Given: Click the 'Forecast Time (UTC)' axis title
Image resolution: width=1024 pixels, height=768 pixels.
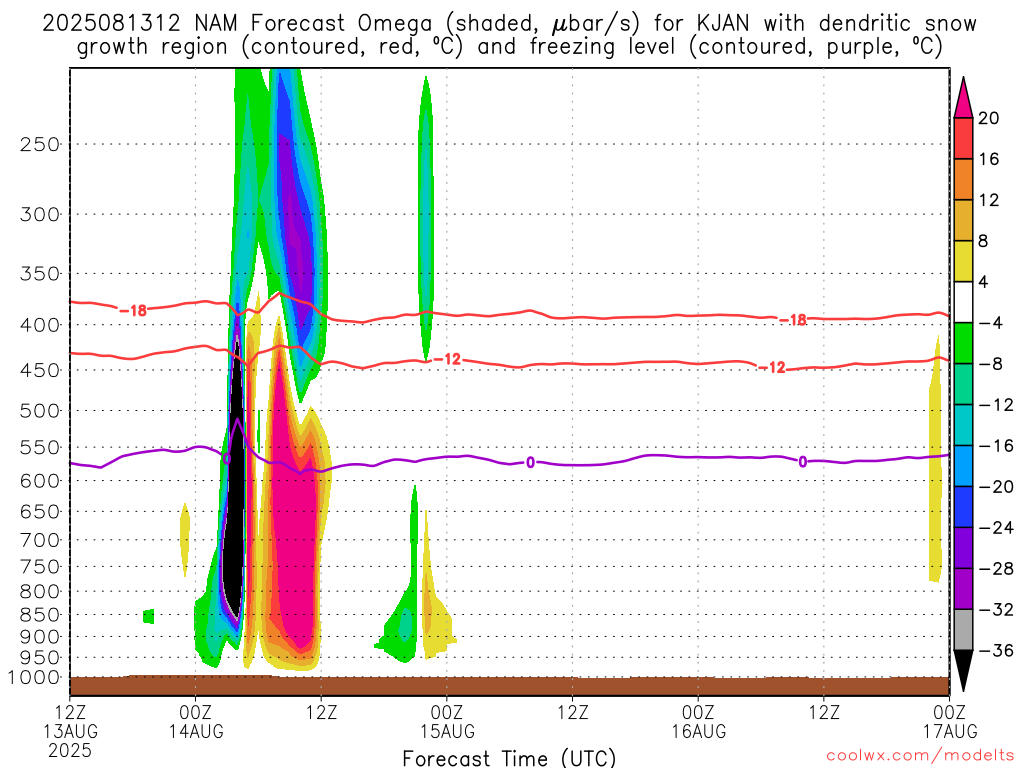Looking at the screenshot, I should (509, 758).
